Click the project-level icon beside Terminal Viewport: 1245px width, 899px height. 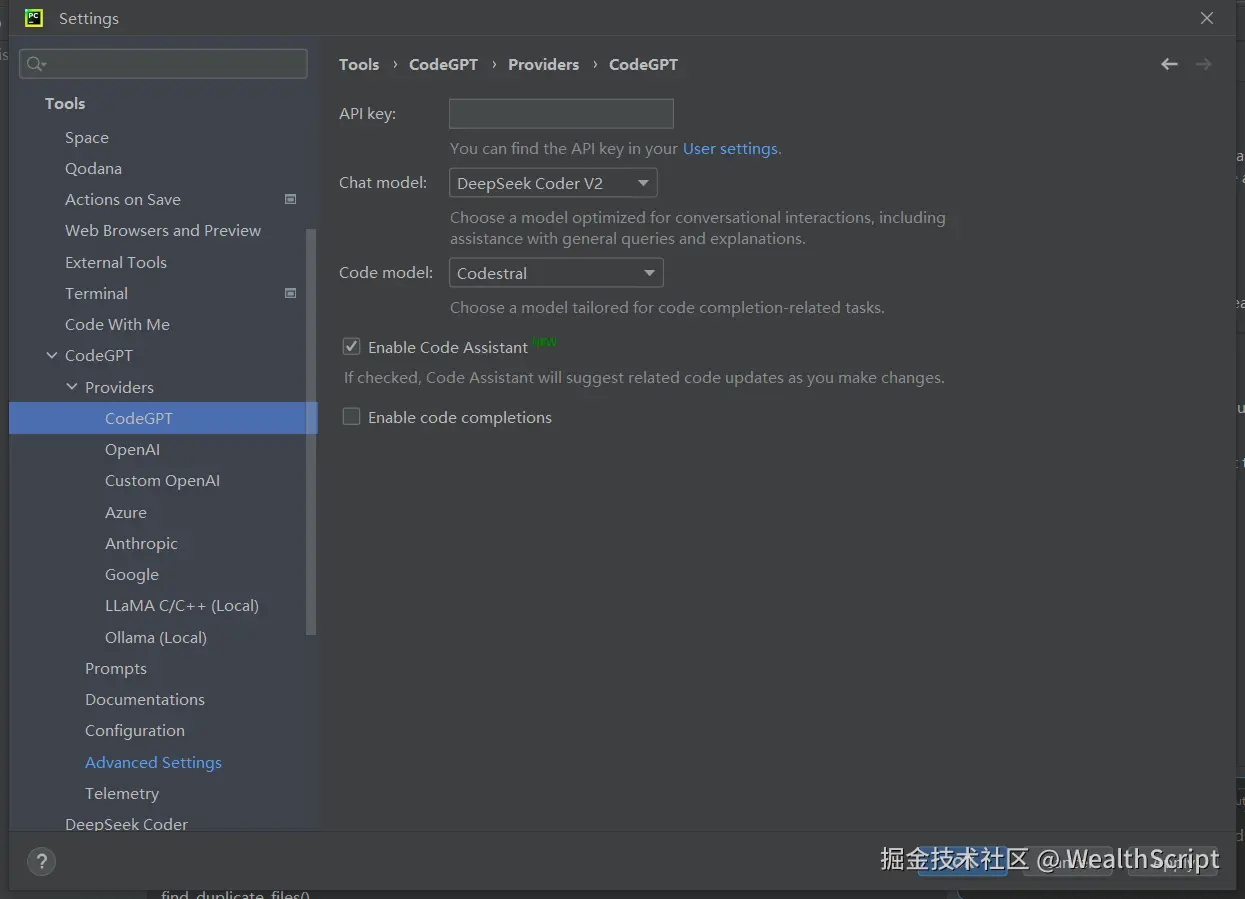point(291,293)
